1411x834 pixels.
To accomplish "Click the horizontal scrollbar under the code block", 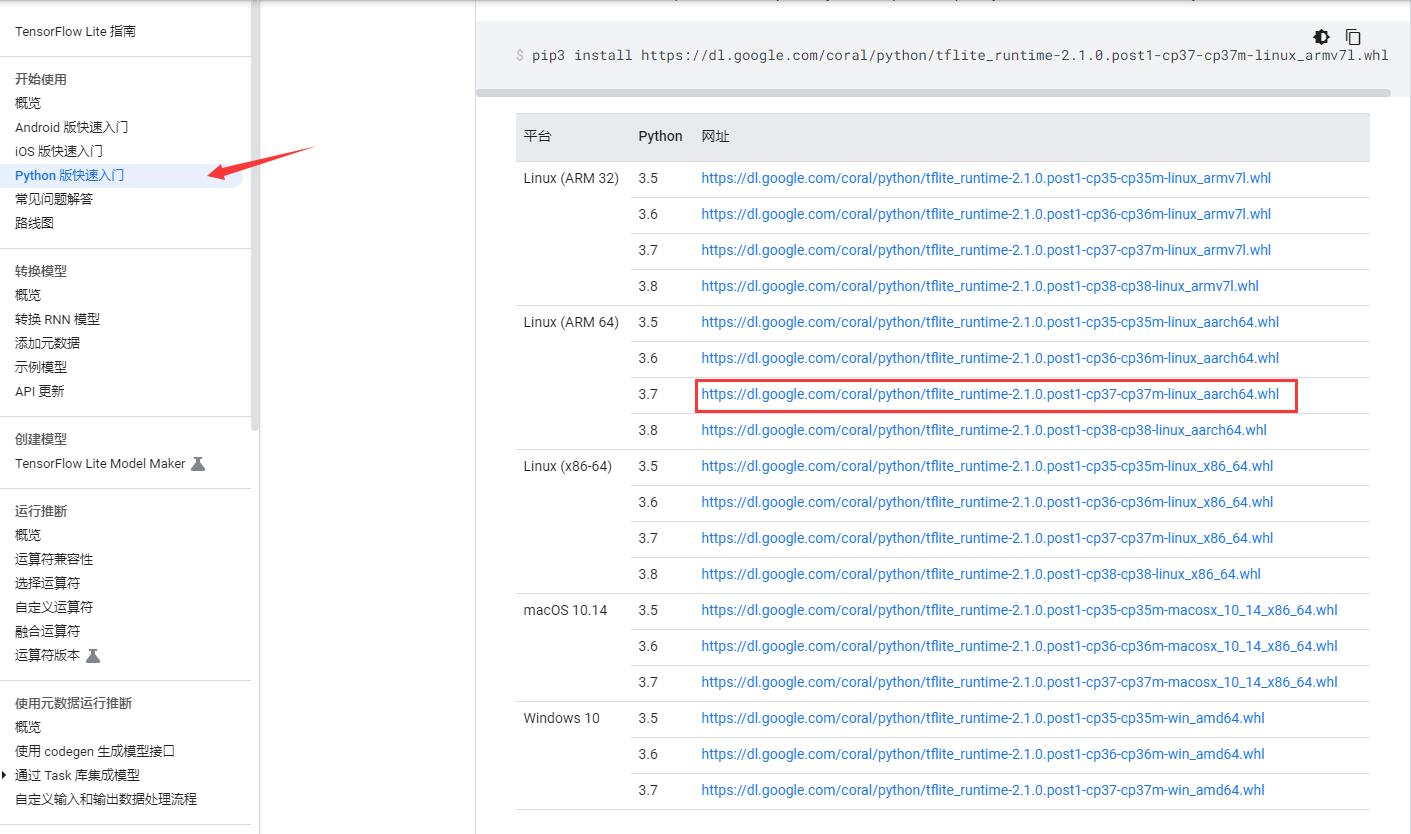I will [933, 93].
